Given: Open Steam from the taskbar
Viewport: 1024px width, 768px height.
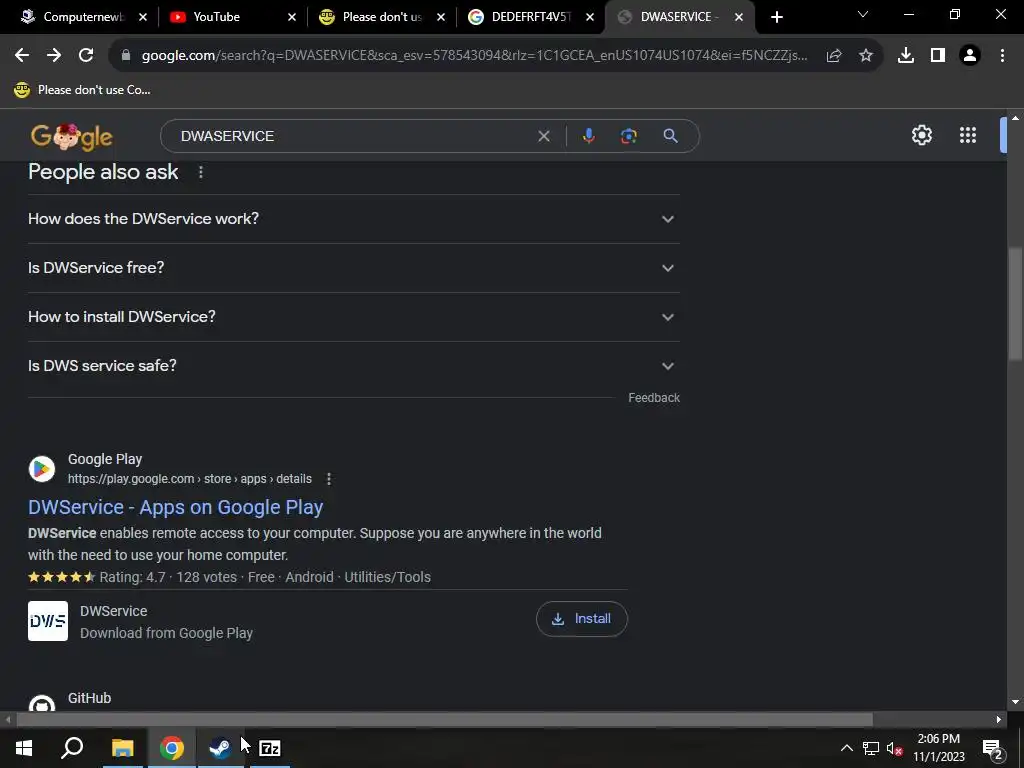Looking at the screenshot, I should [220, 748].
